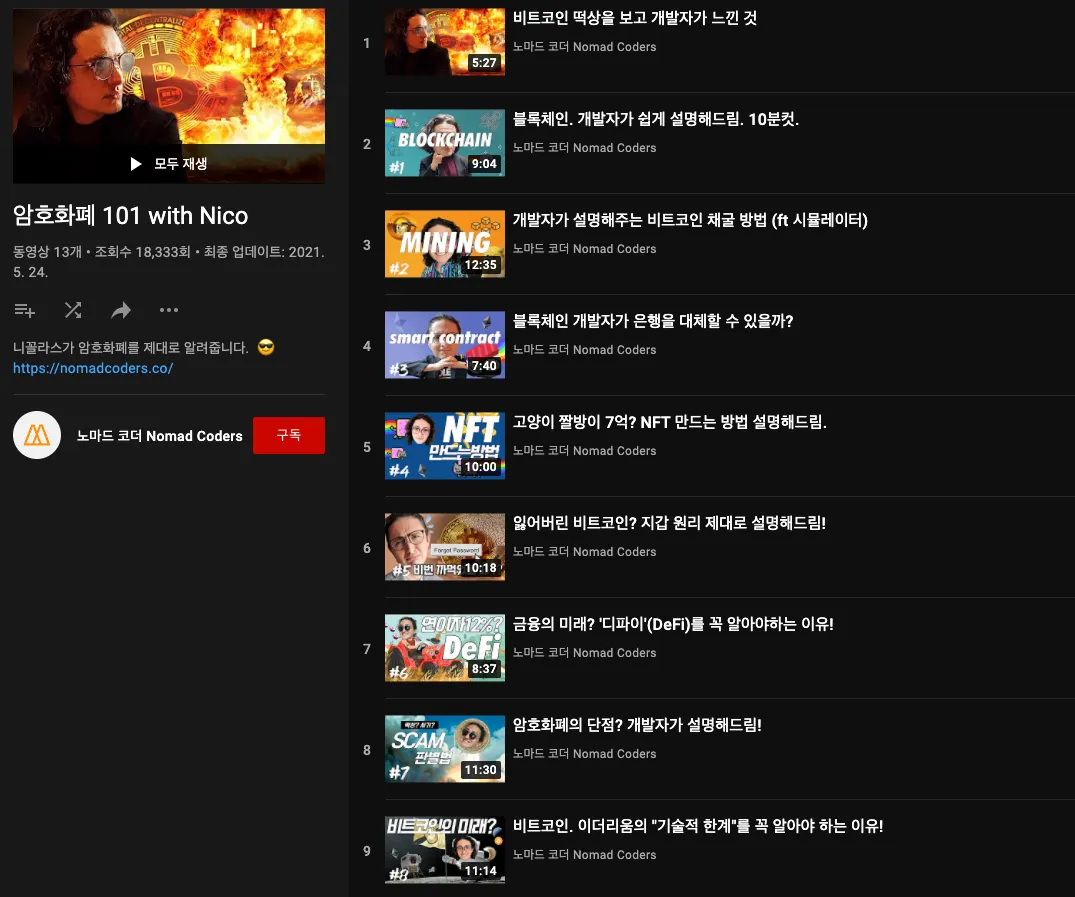
Task: Click channel name under blockchain video 2
Action: coord(585,147)
